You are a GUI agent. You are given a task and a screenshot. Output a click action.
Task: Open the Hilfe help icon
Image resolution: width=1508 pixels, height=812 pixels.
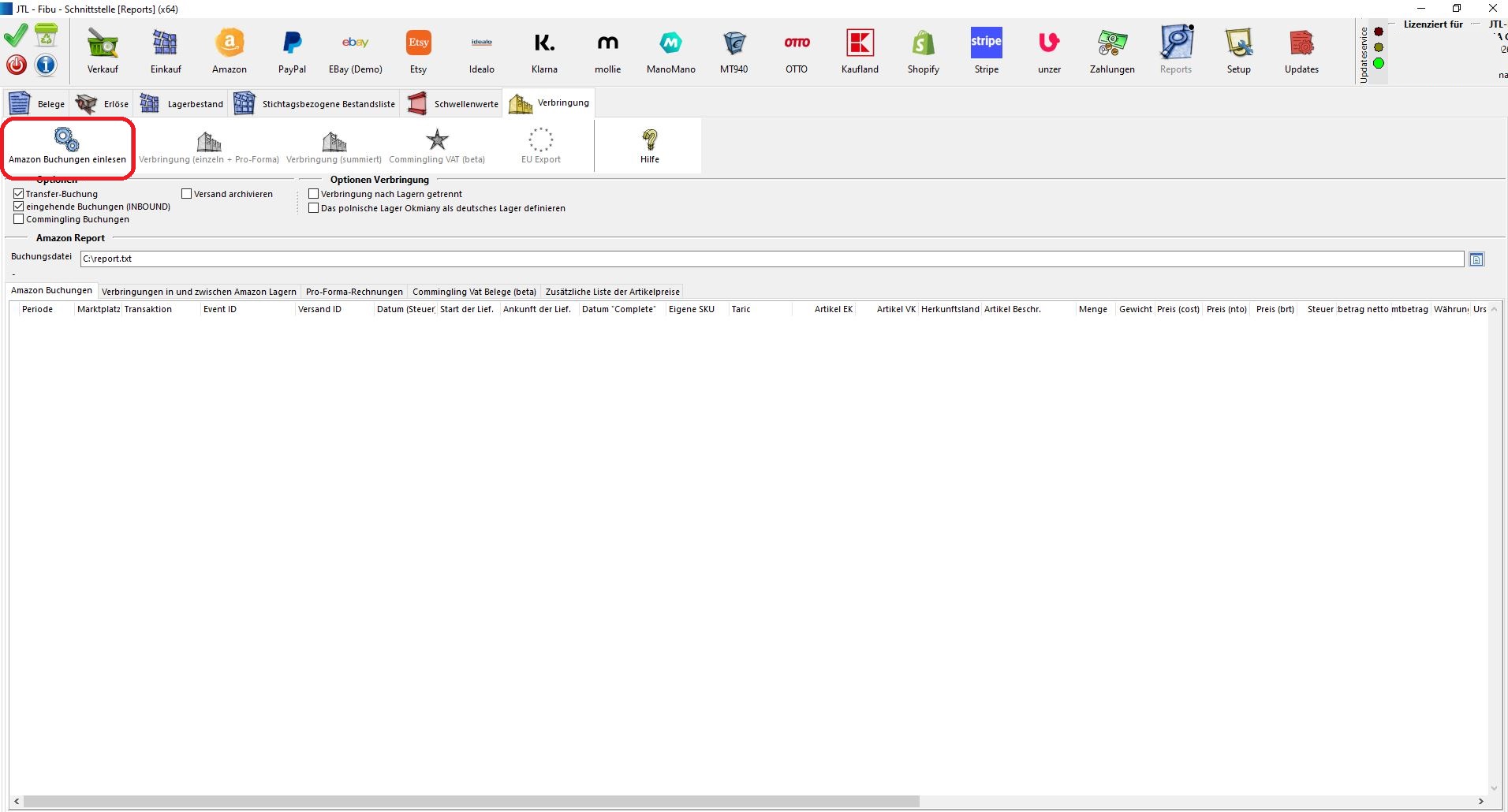coord(649,146)
